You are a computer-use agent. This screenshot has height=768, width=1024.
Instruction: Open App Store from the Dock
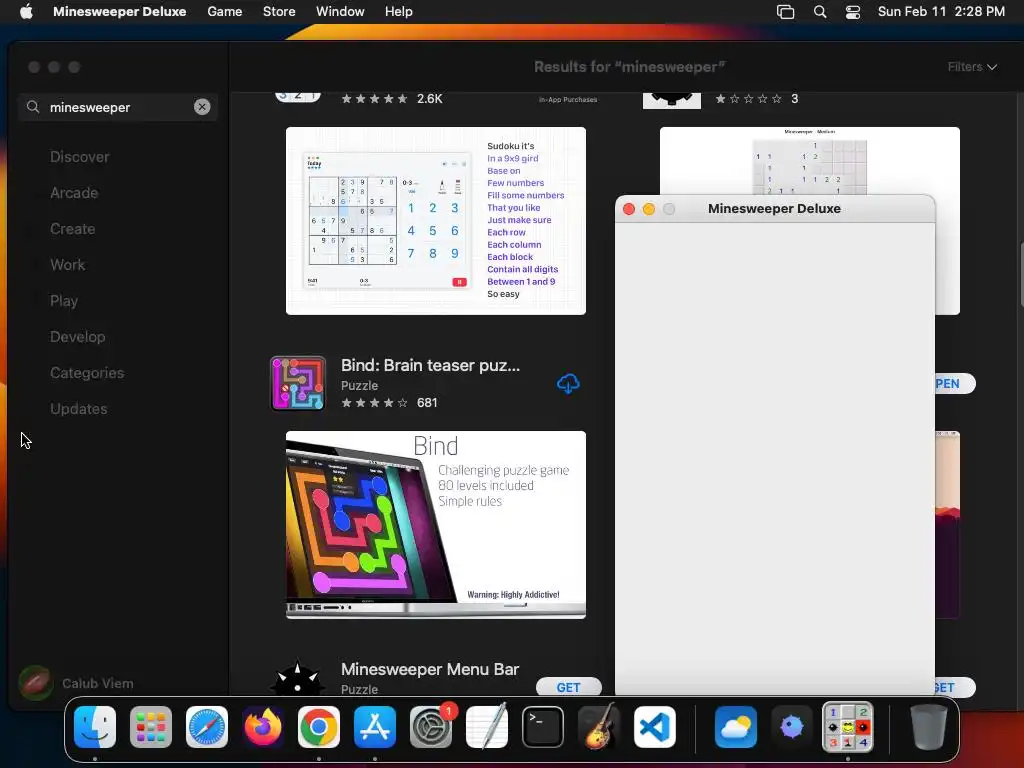[x=375, y=727]
